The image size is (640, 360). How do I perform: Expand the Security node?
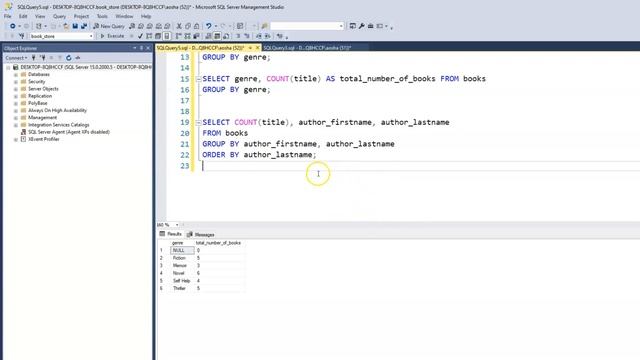[x=16, y=82]
